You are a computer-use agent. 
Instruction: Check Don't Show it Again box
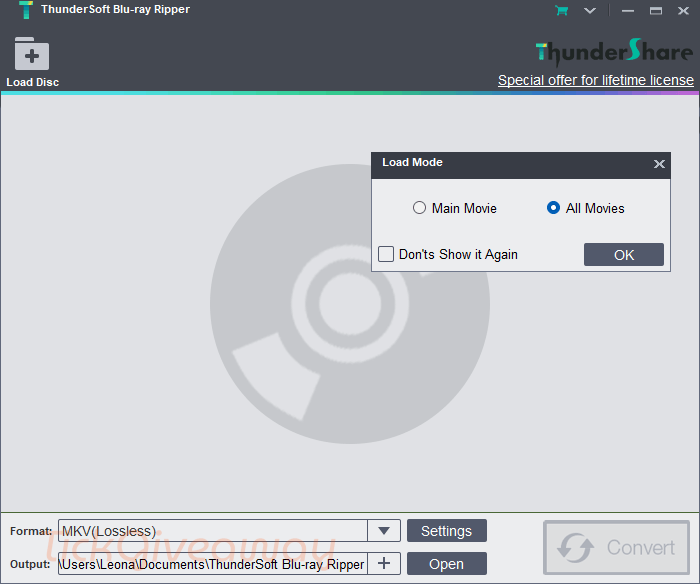(x=386, y=254)
